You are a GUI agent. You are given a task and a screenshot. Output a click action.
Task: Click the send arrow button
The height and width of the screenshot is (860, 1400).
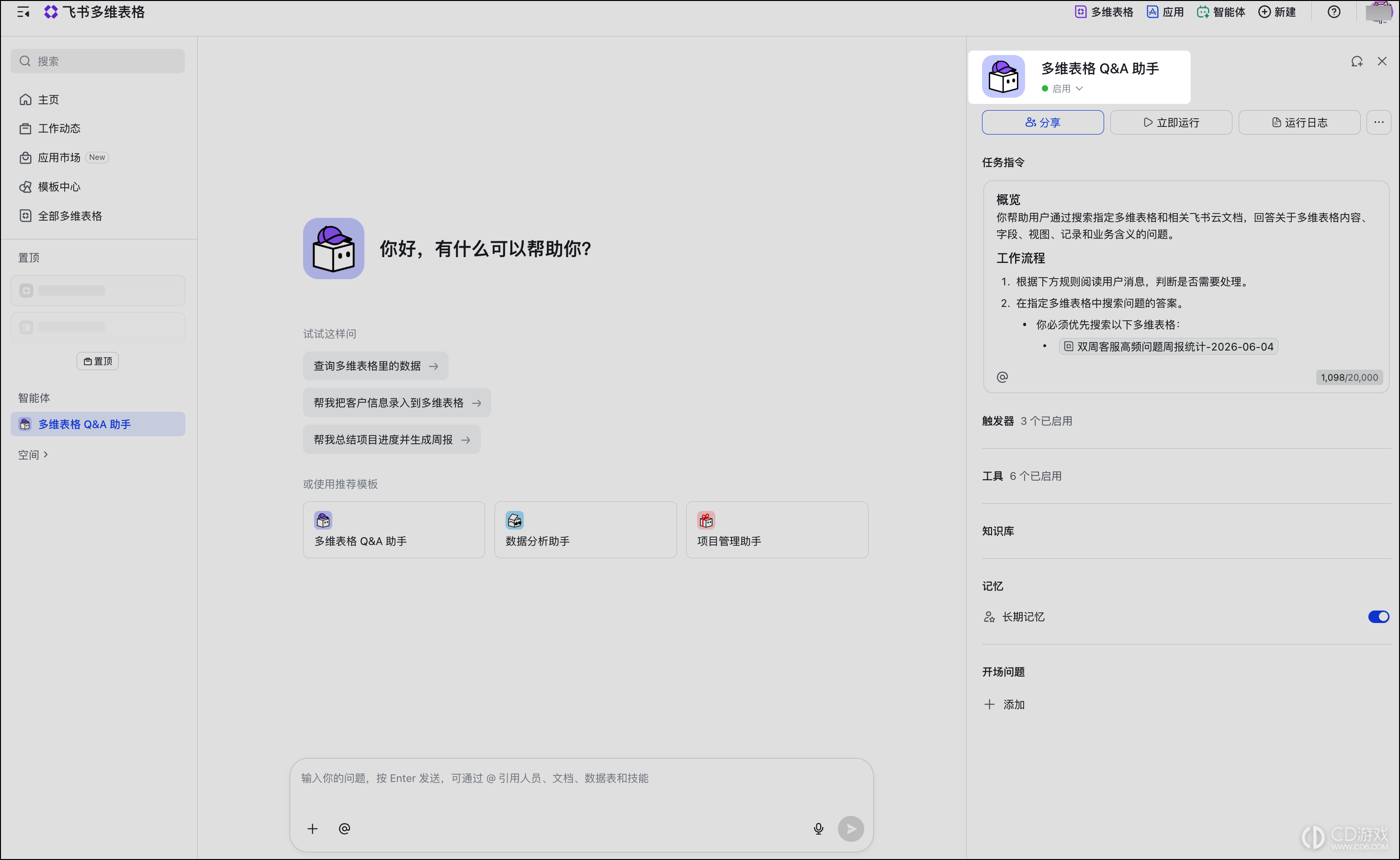coord(851,829)
